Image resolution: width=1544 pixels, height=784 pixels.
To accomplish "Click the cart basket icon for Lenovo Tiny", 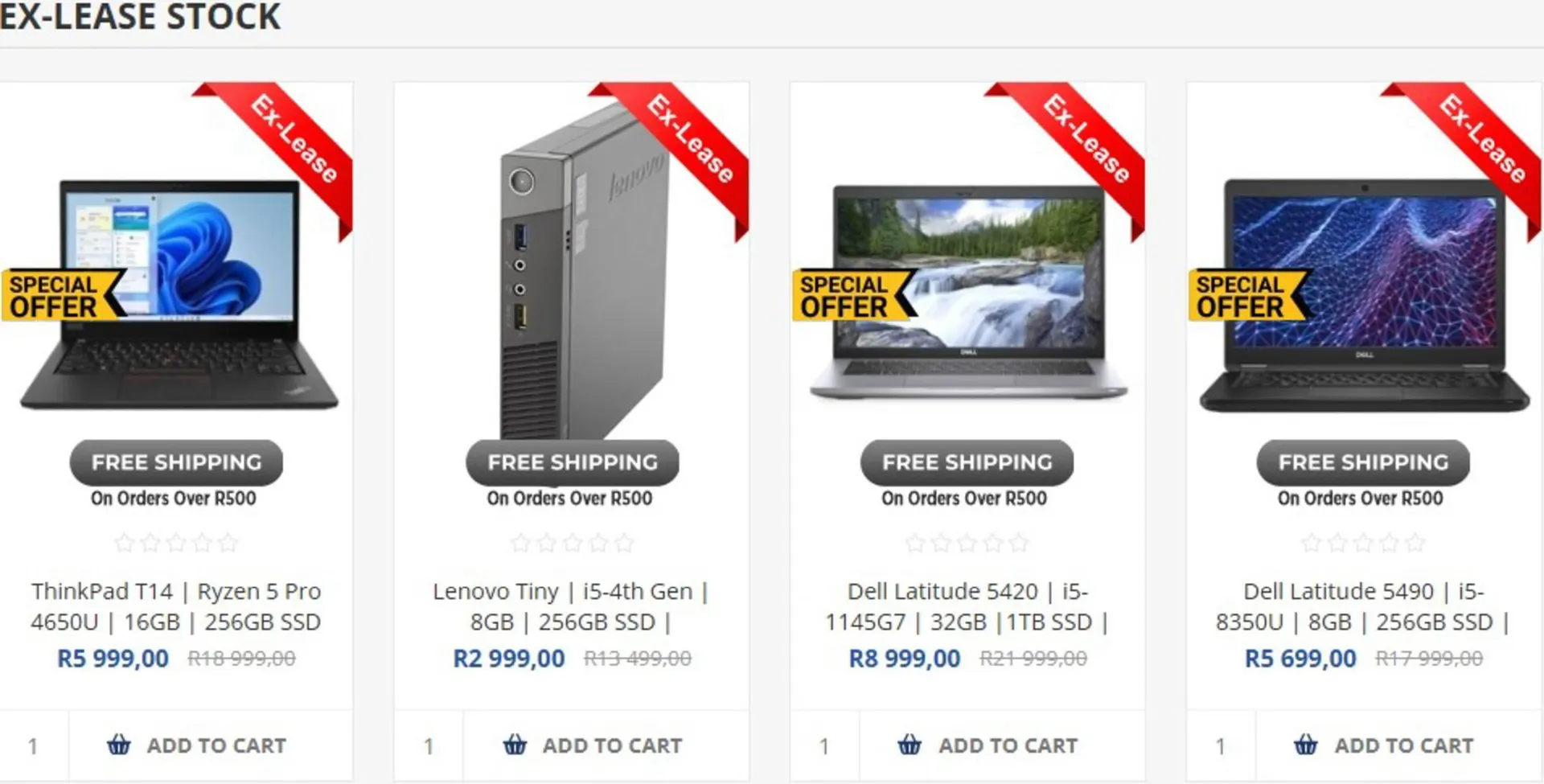I will coord(515,745).
